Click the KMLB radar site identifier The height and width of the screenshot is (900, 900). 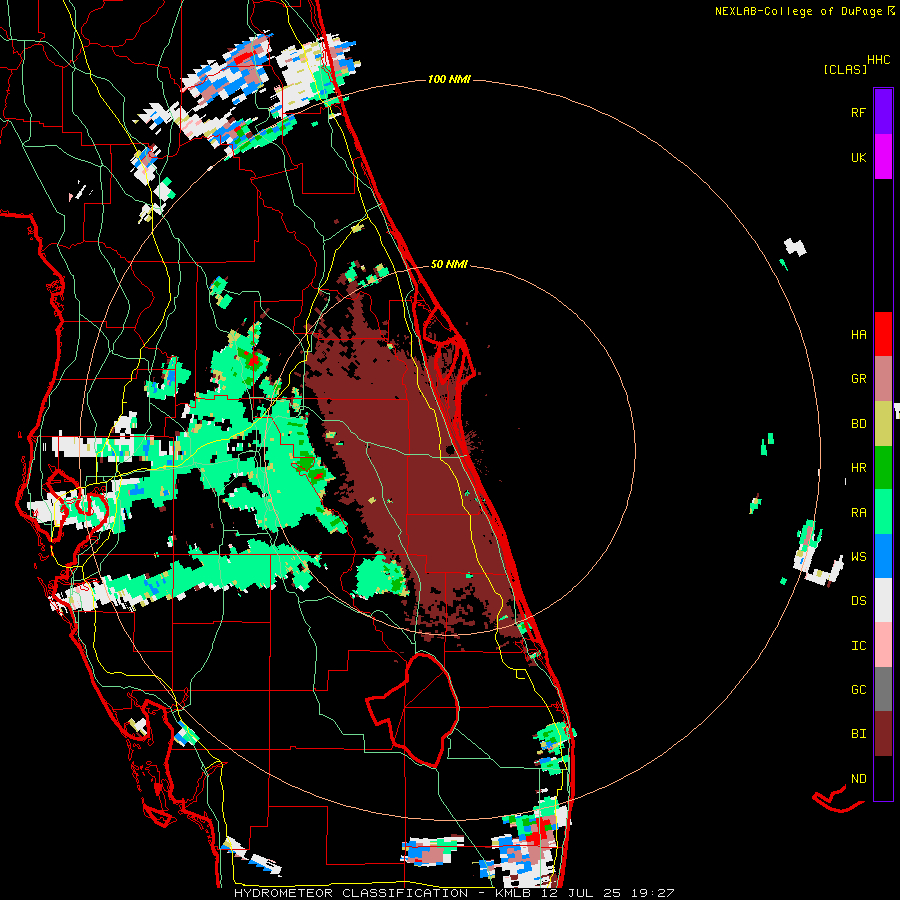click(513, 893)
